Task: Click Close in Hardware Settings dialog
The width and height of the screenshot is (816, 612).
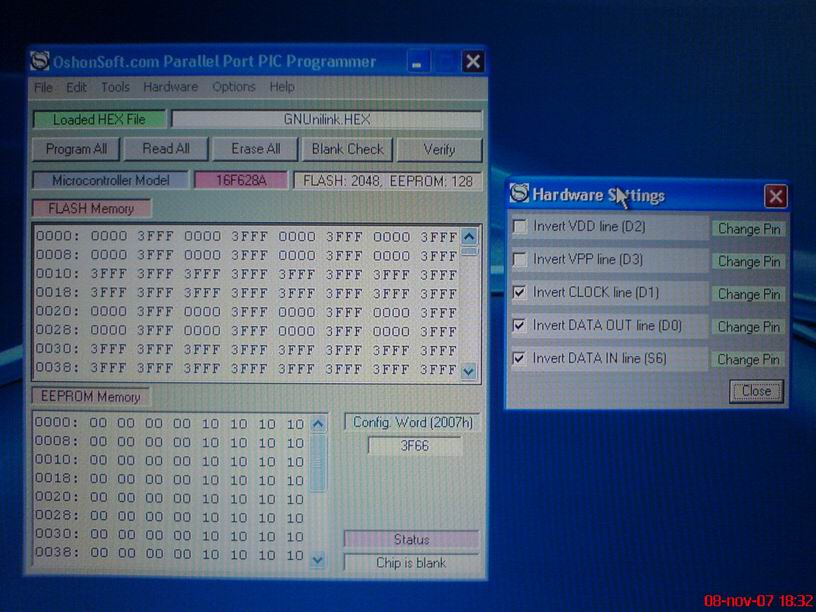Action: coord(756,391)
